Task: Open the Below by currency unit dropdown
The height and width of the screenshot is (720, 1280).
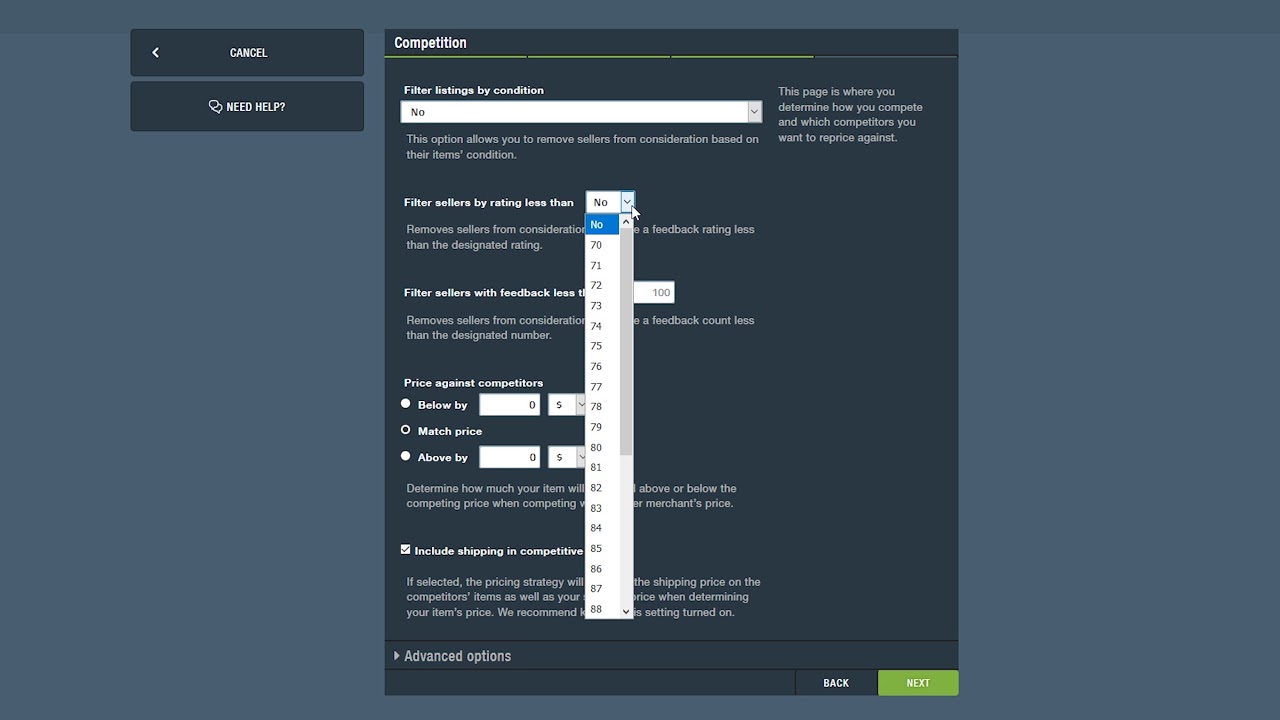Action: (x=567, y=405)
